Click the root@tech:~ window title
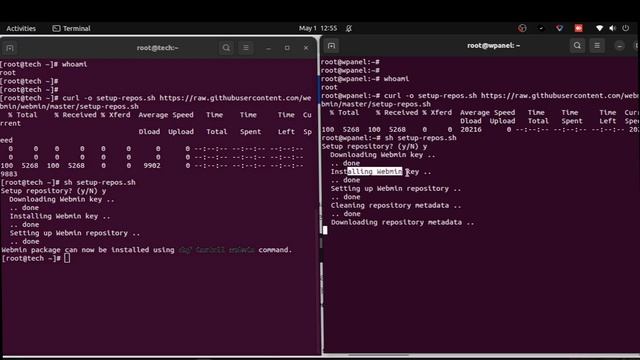This screenshot has height=360, width=640. (158, 48)
